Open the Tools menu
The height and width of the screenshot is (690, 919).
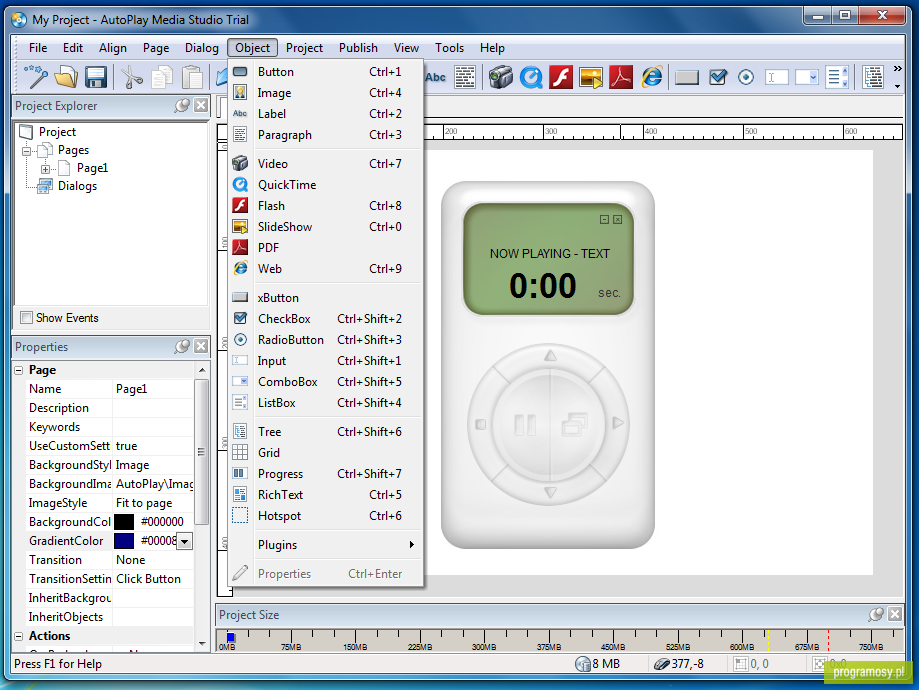pyautogui.click(x=450, y=48)
